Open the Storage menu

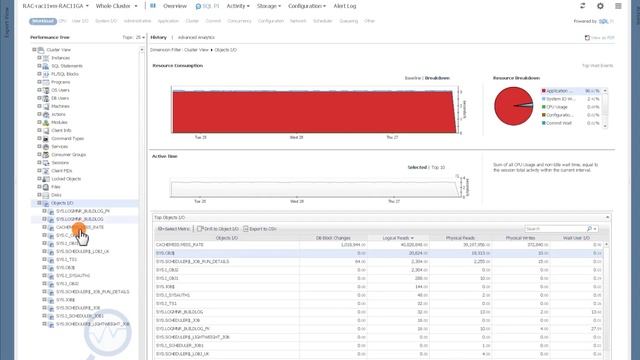(269, 6)
